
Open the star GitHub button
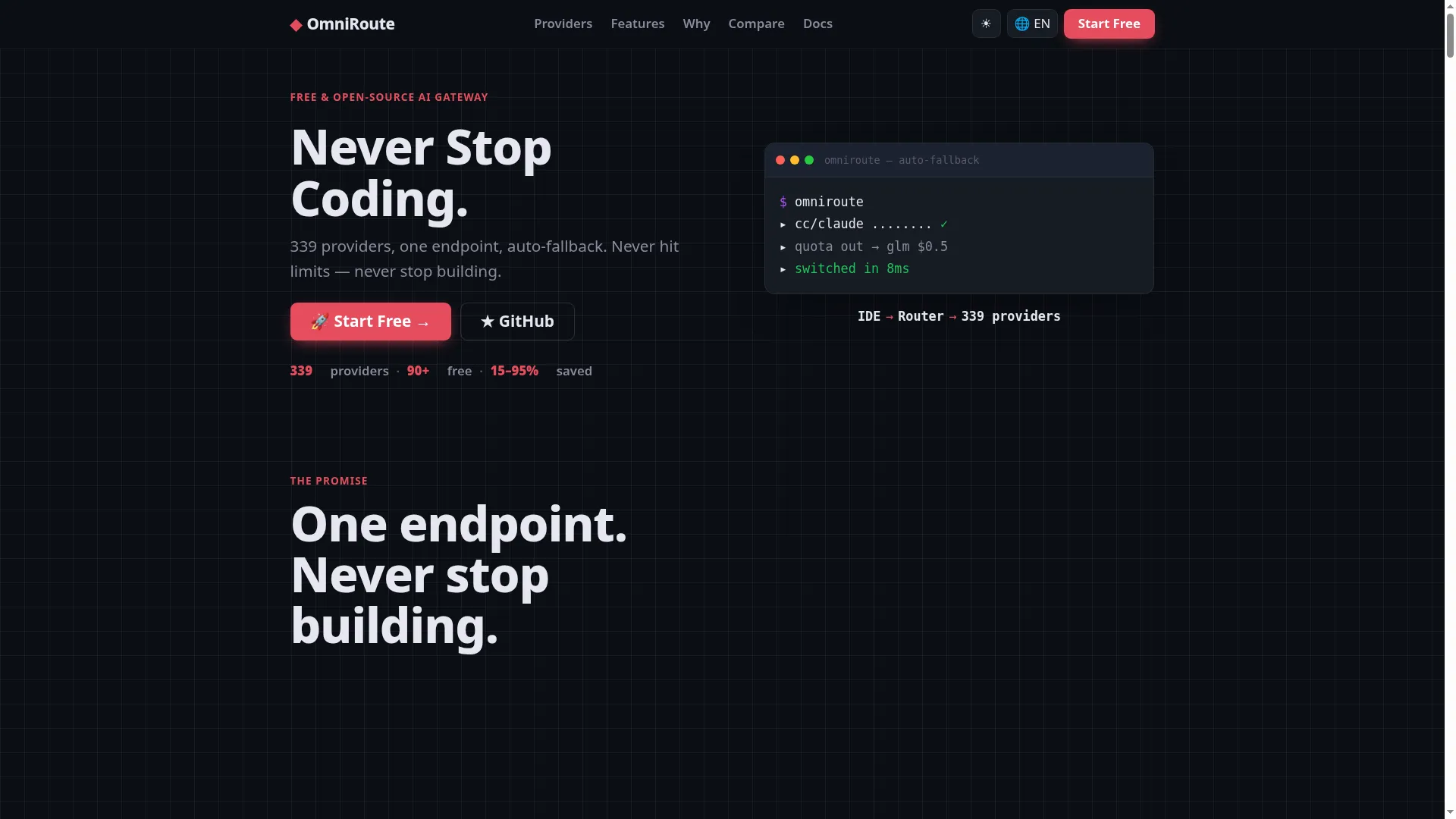coord(517,322)
